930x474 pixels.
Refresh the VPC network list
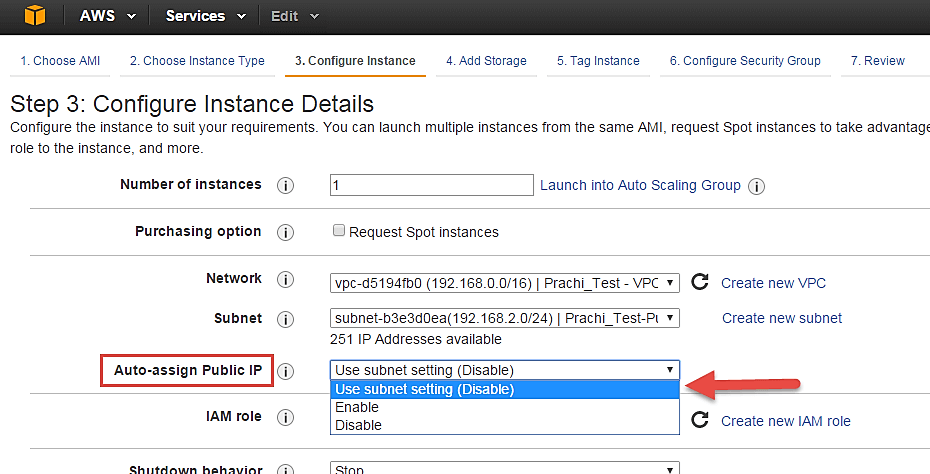700,283
